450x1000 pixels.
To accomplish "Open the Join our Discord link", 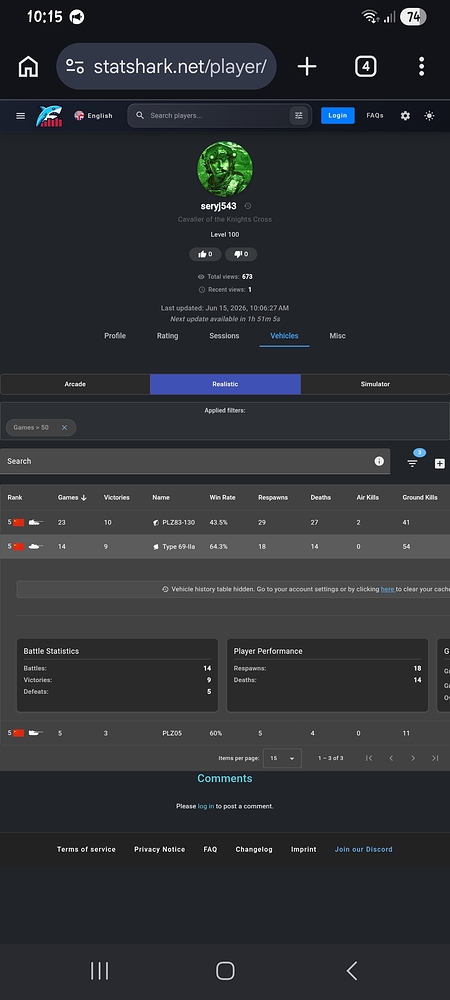I will pos(364,849).
